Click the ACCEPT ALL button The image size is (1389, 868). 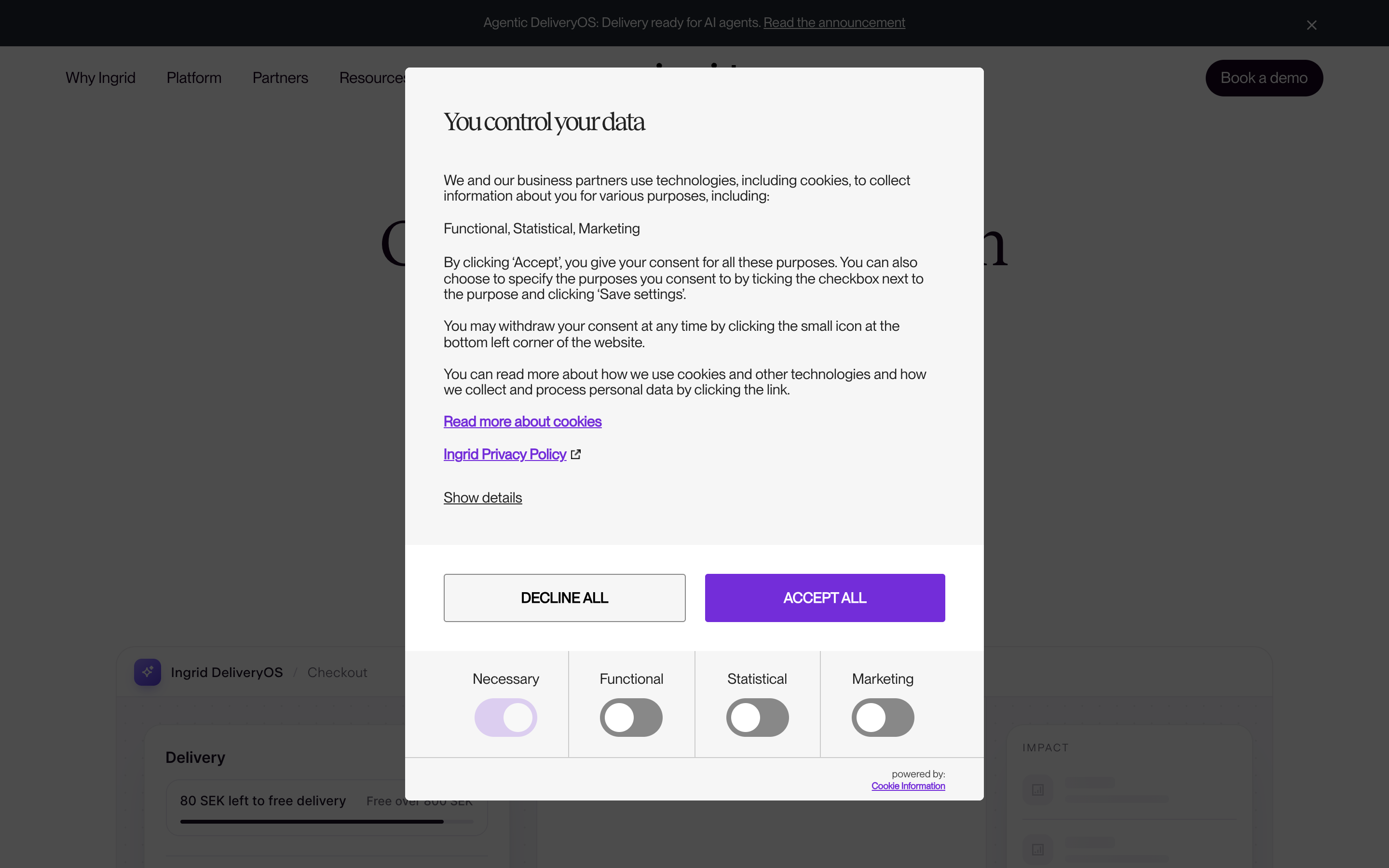825,597
